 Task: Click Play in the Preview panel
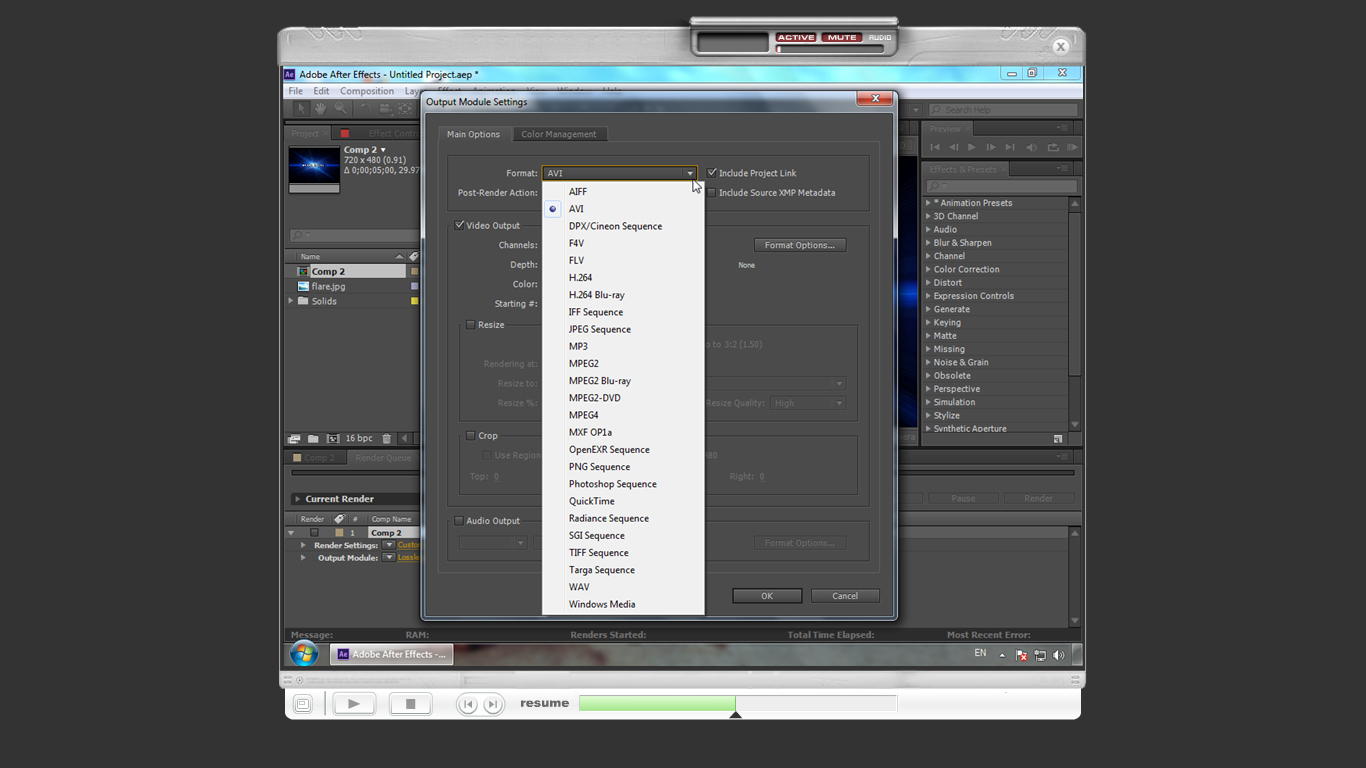(x=971, y=147)
